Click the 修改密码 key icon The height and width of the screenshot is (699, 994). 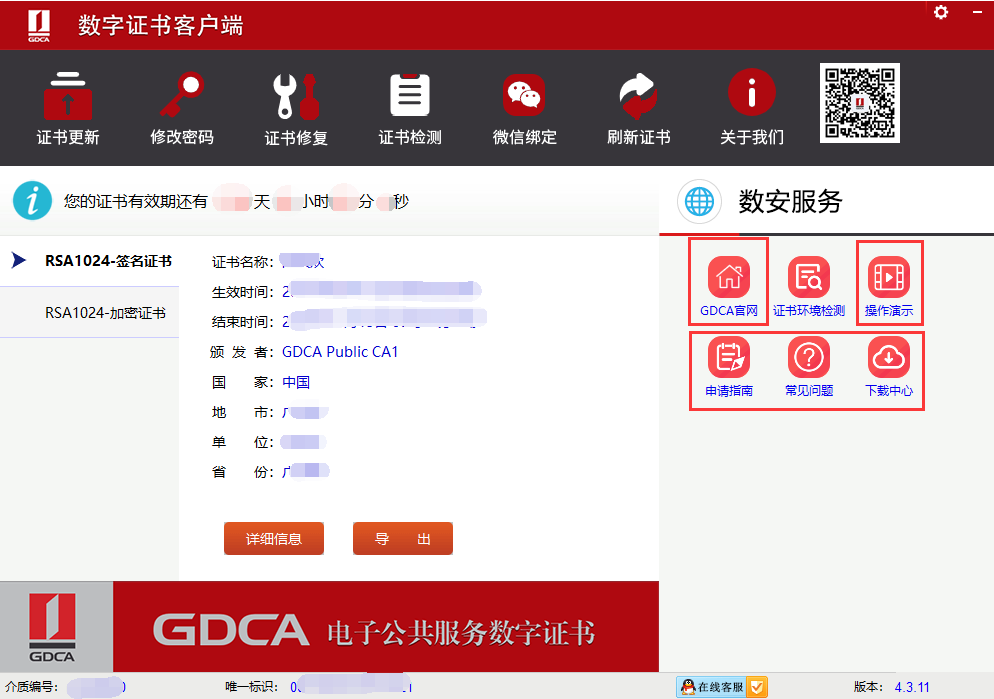[182, 94]
